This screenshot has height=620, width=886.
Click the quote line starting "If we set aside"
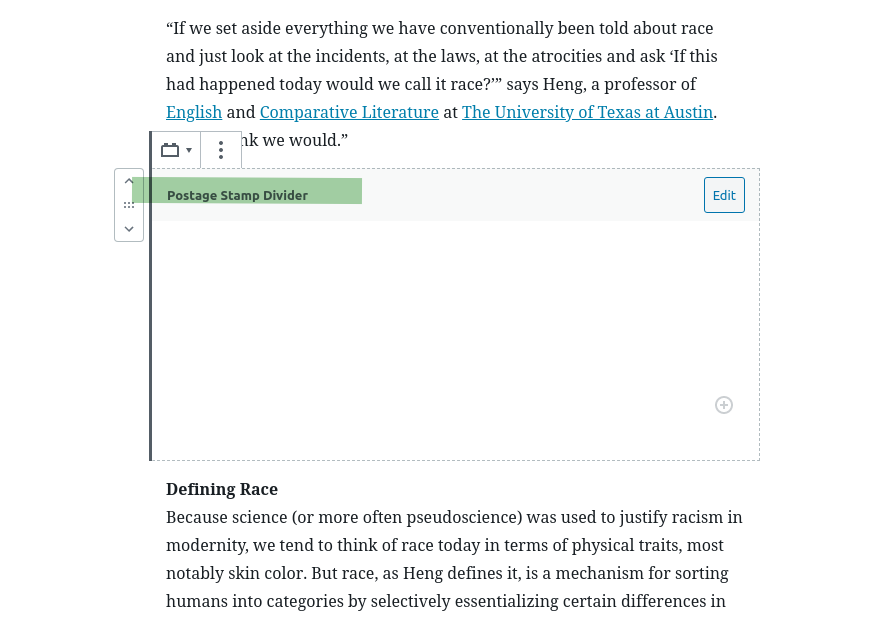click(440, 28)
